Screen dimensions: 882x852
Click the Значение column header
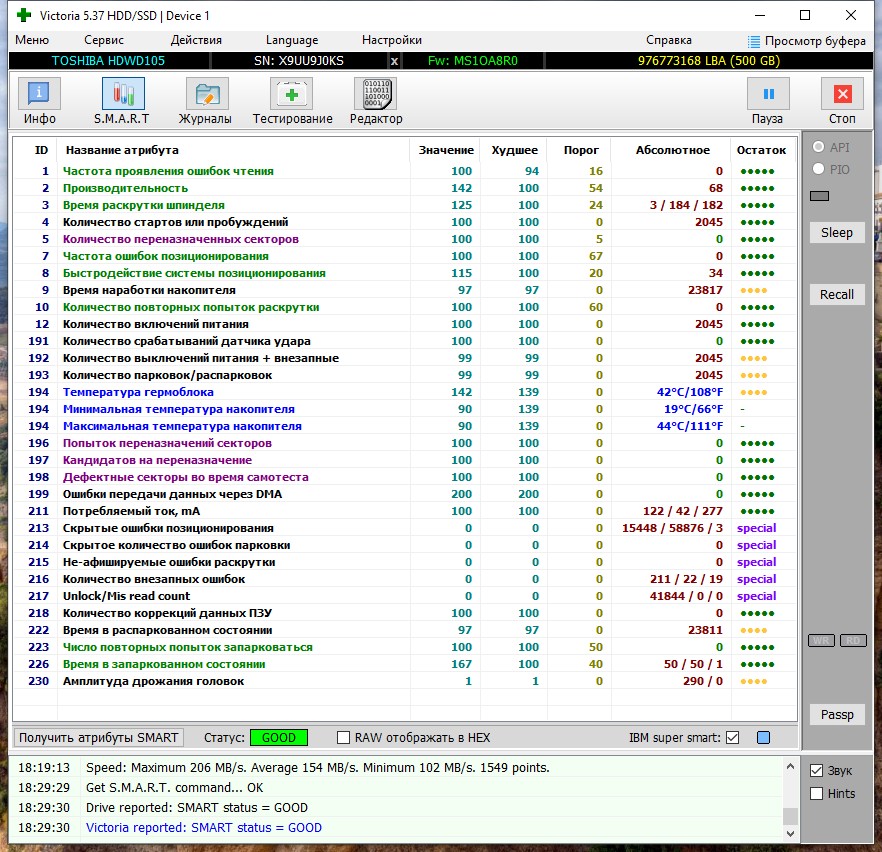pyautogui.click(x=446, y=150)
